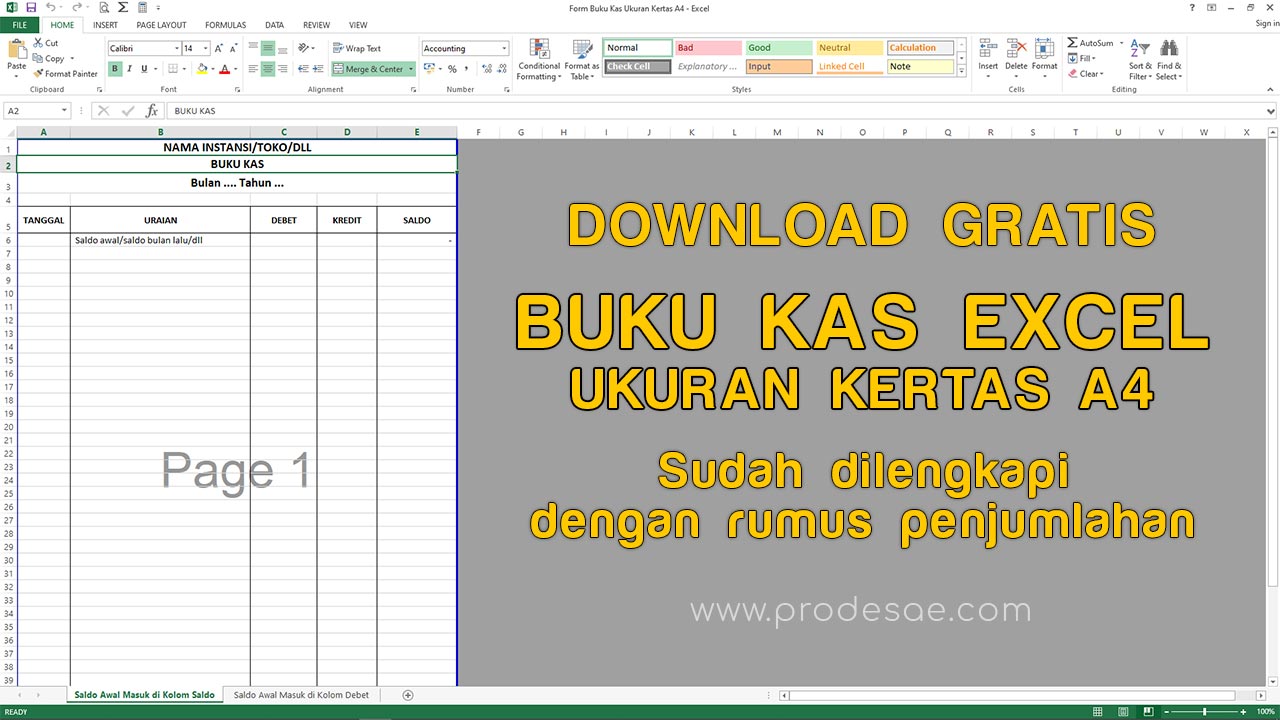Open the Font Color red A swatch
The width and height of the screenshot is (1280, 720).
pos(223,69)
